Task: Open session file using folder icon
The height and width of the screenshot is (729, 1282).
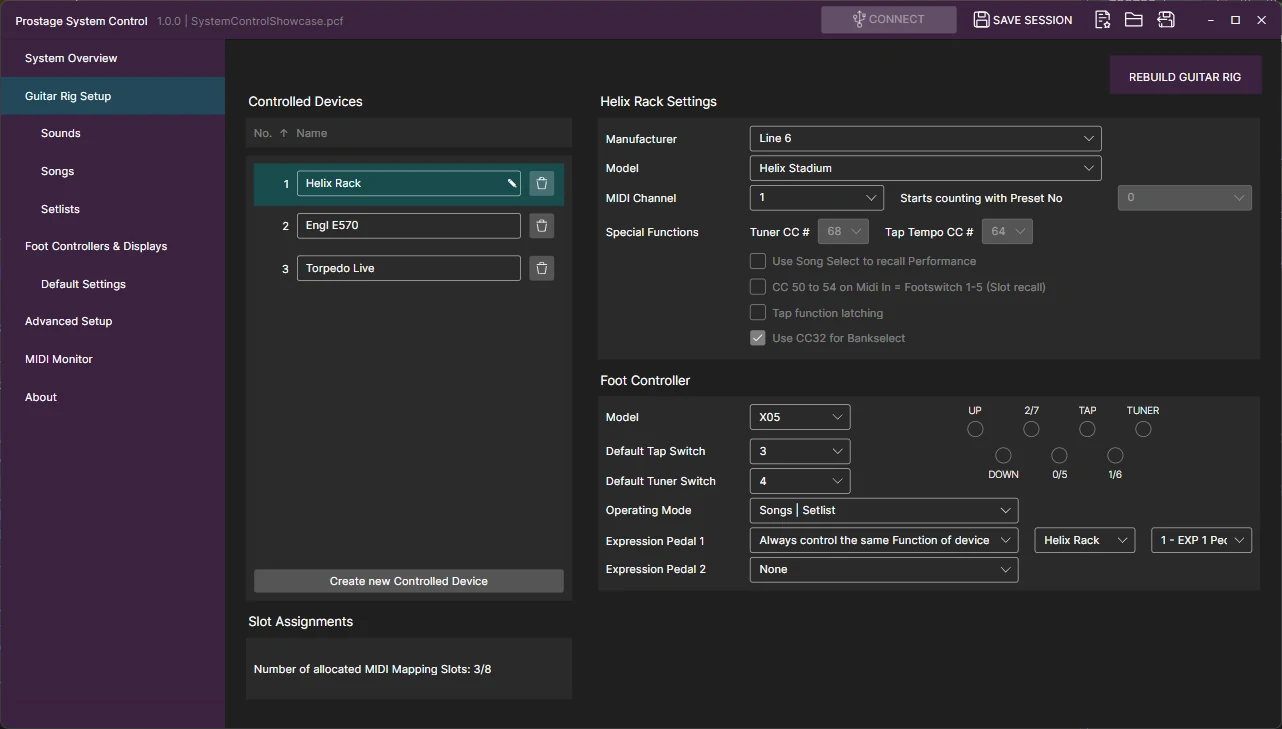Action: tap(1134, 20)
